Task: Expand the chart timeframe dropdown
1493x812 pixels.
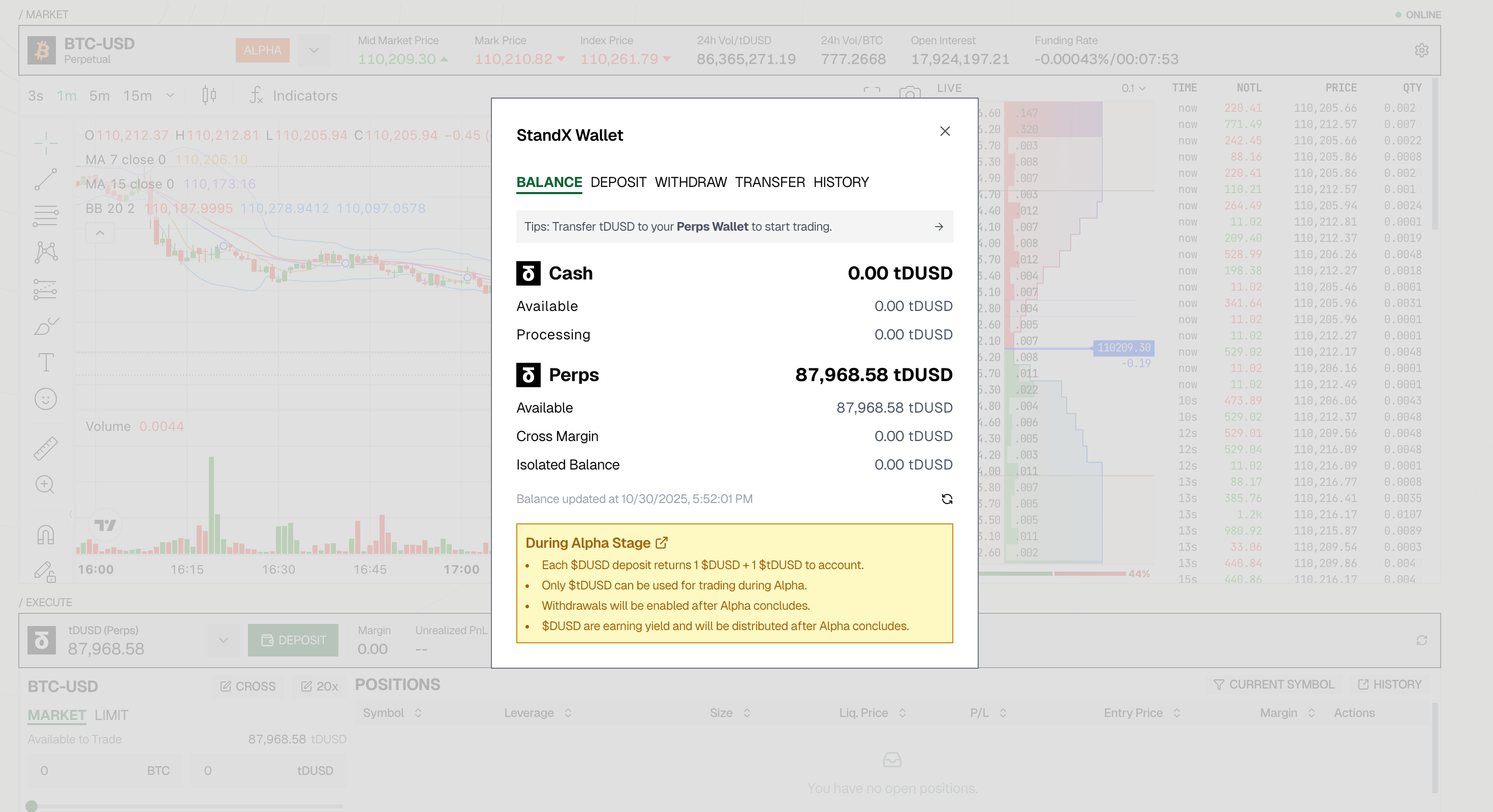Action: tap(170, 95)
